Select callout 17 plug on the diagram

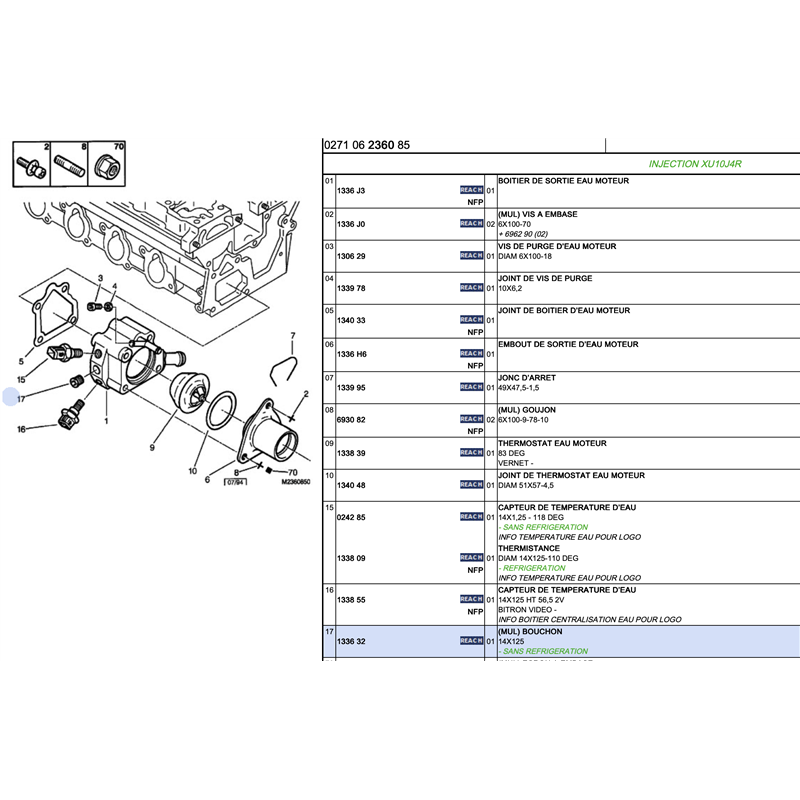pyautogui.click(x=21, y=399)
